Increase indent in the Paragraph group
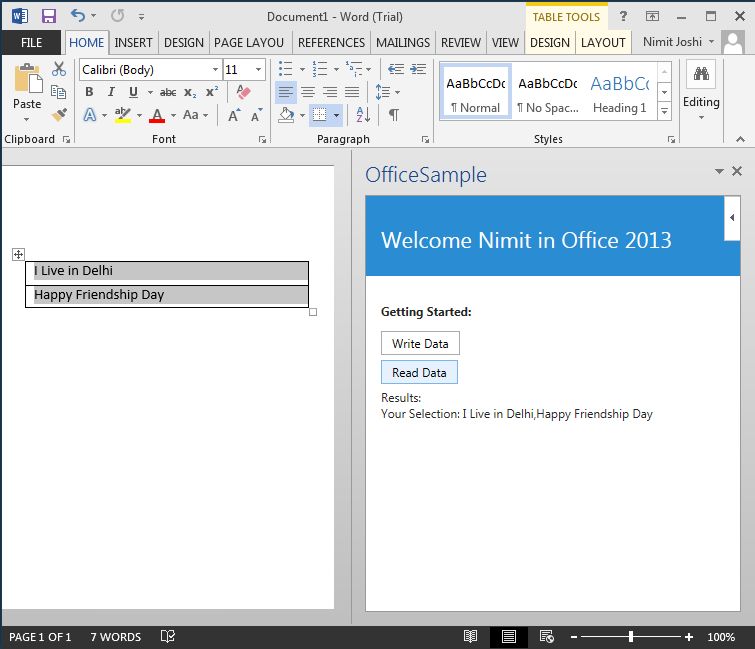 click(418, 69)
